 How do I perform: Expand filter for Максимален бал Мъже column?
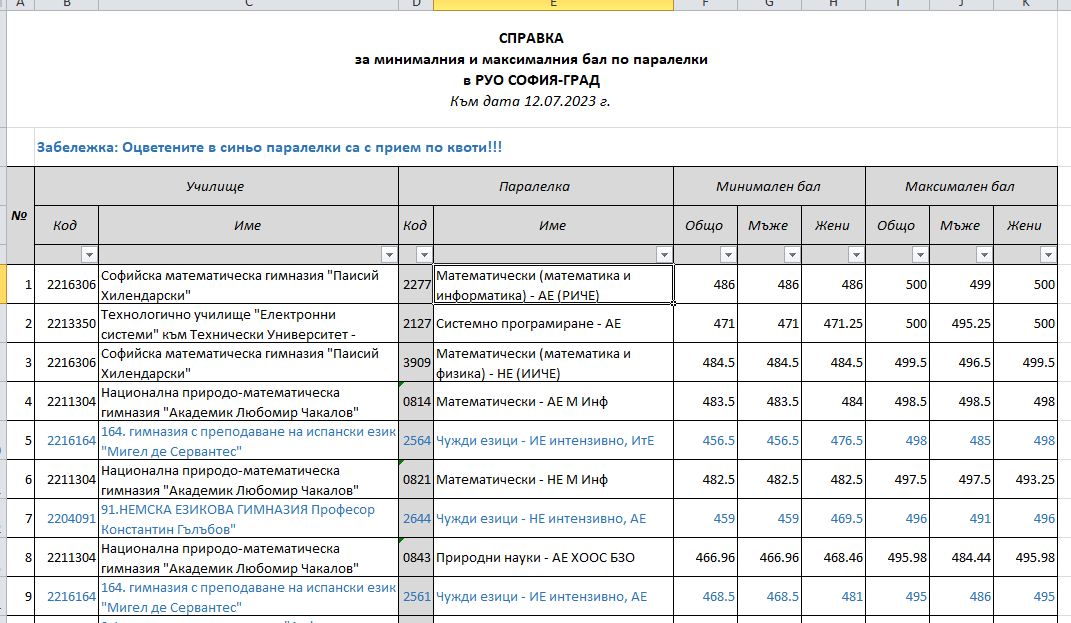click(x=984, y=255)
